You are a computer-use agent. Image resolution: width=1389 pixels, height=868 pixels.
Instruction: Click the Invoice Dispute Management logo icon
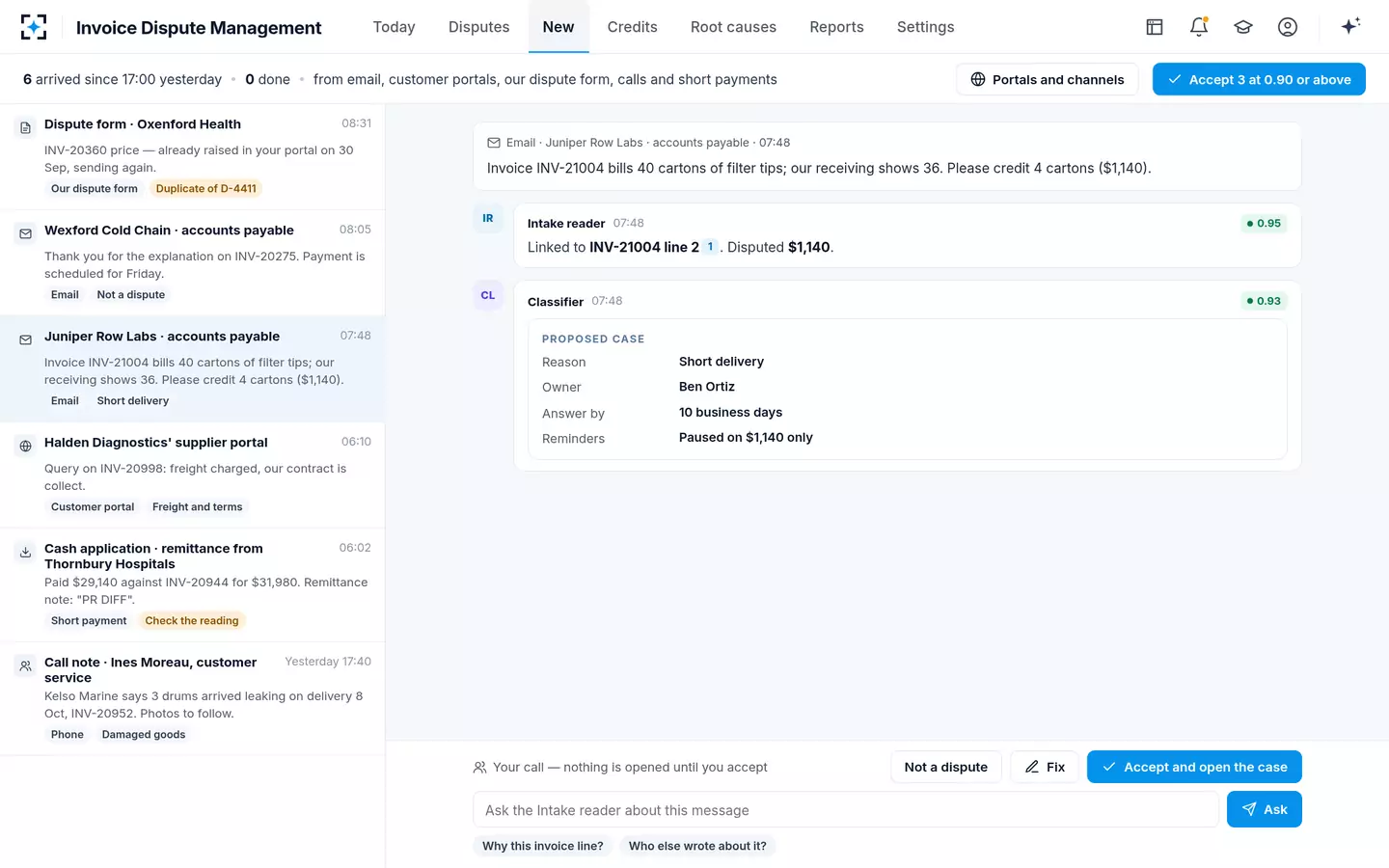coord(34,27)
